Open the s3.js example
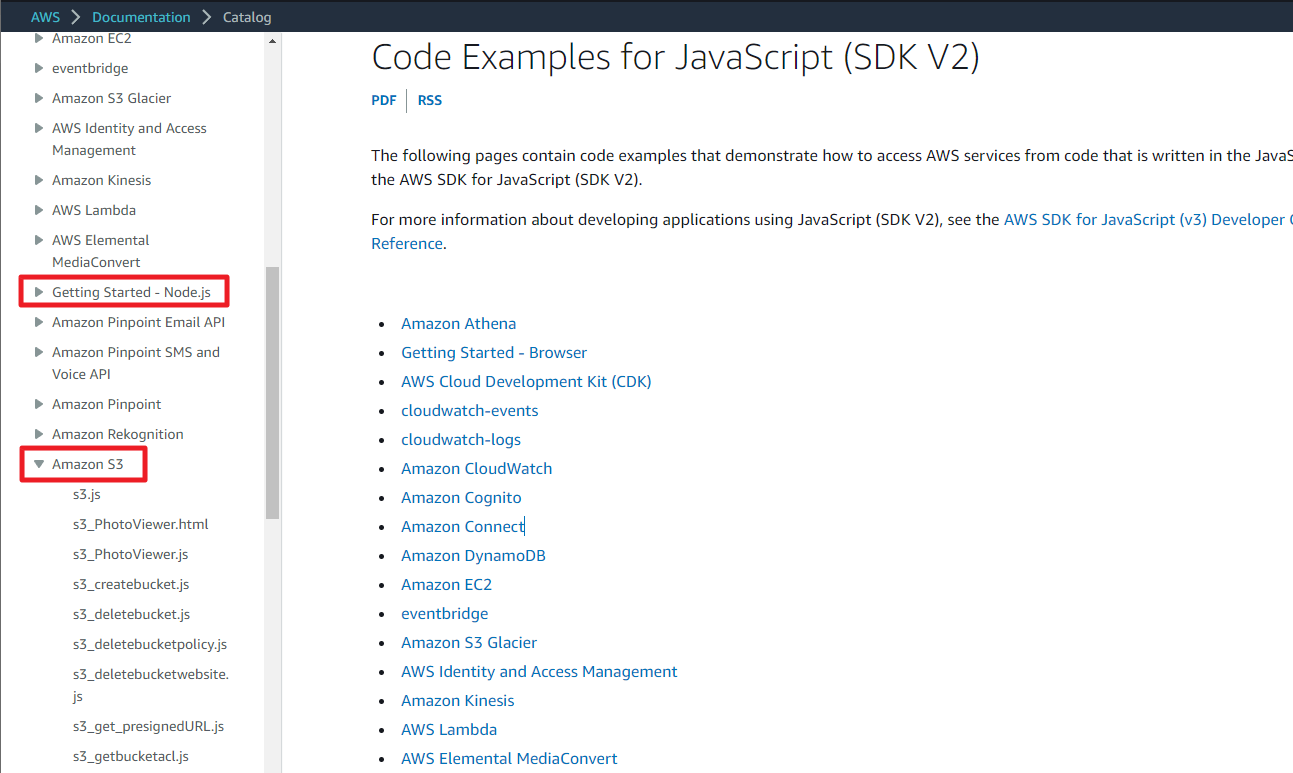1293x773 pixels. [87, 494]
